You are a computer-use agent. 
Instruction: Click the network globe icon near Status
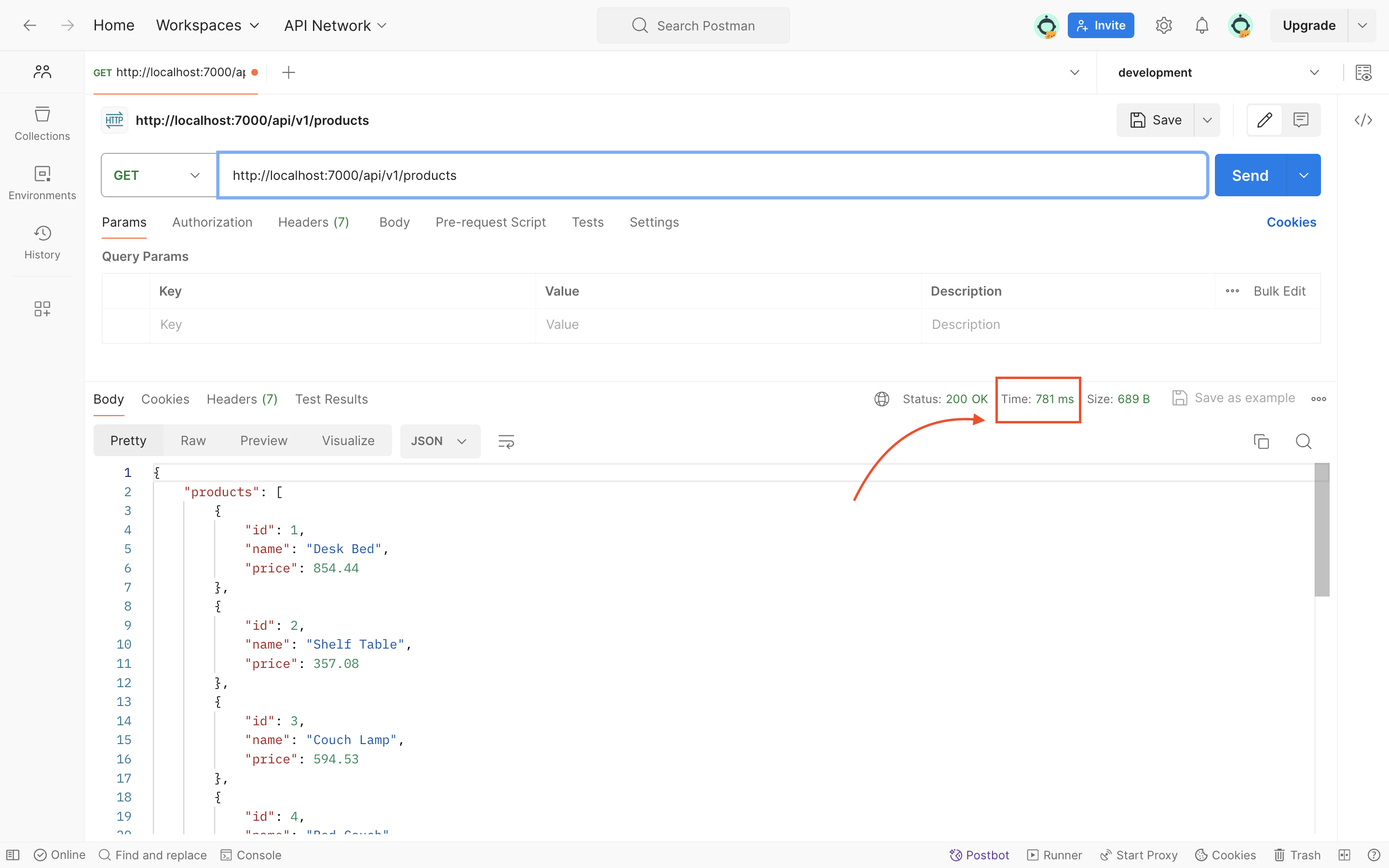882,399
